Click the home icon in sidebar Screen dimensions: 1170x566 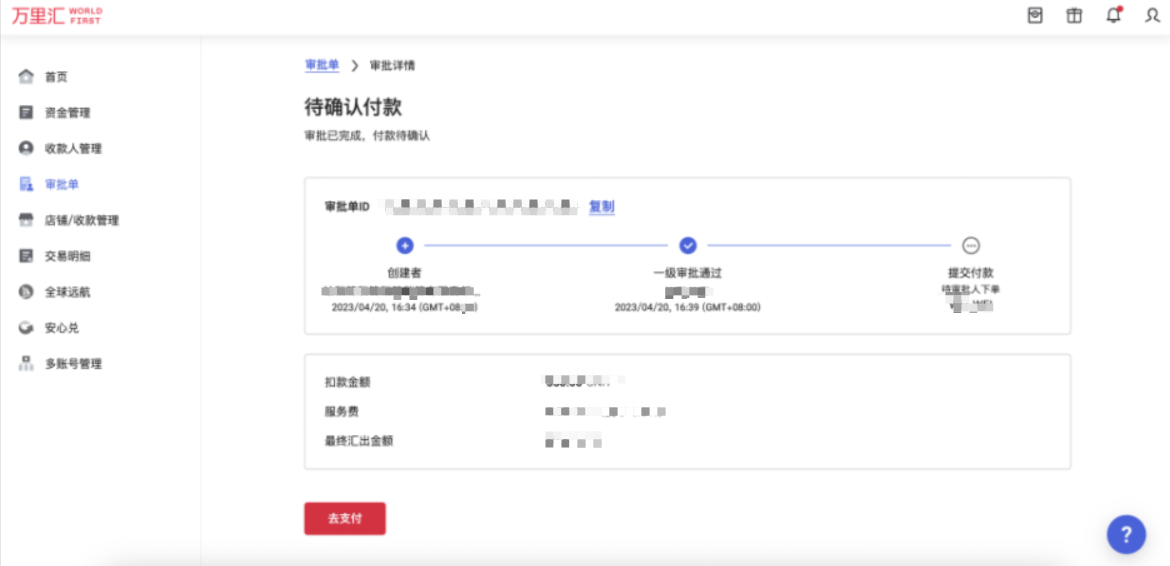[x=26, y=77]
